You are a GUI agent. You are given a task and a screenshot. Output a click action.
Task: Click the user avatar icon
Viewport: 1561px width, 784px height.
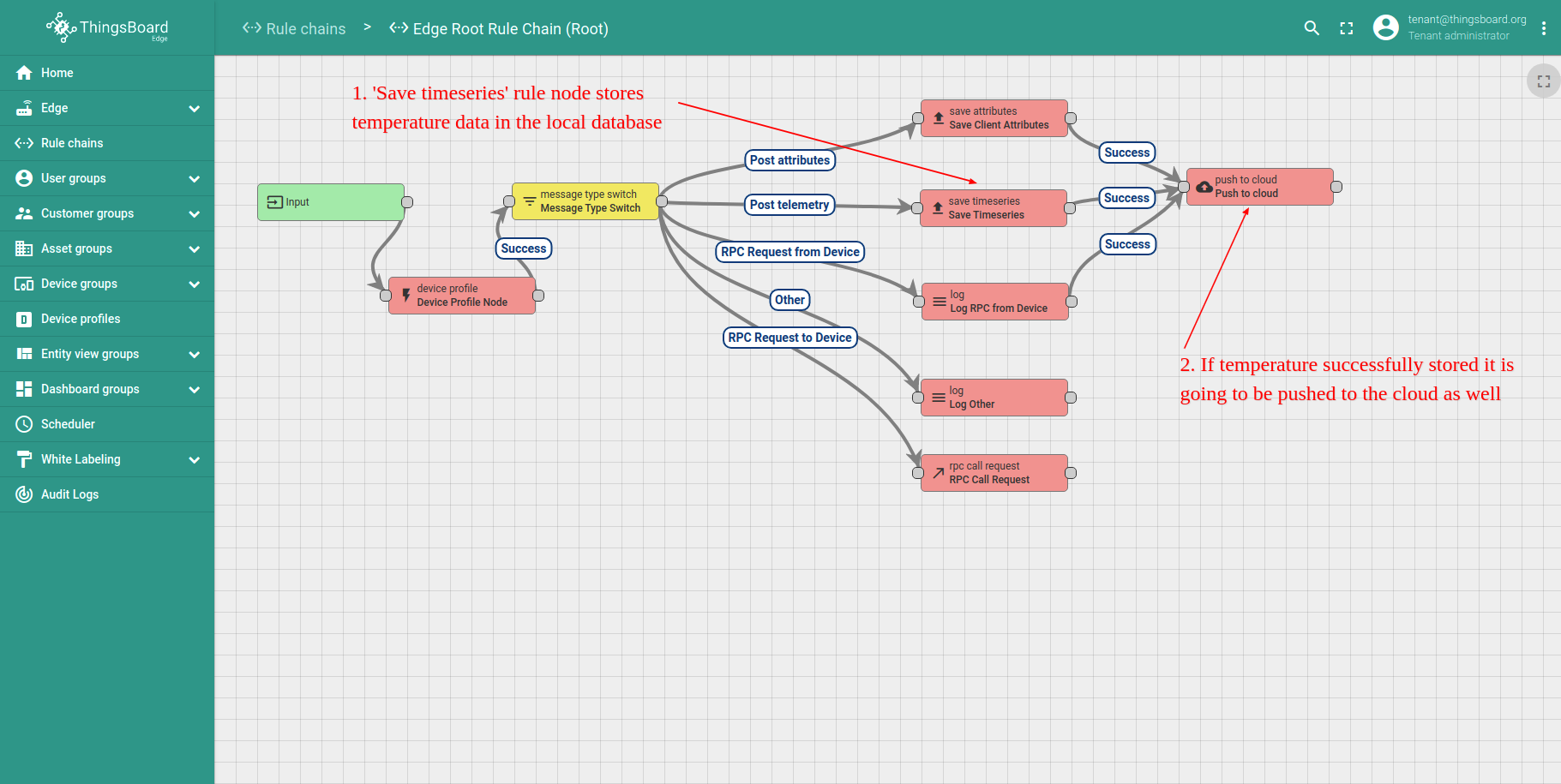point(1385,27)
